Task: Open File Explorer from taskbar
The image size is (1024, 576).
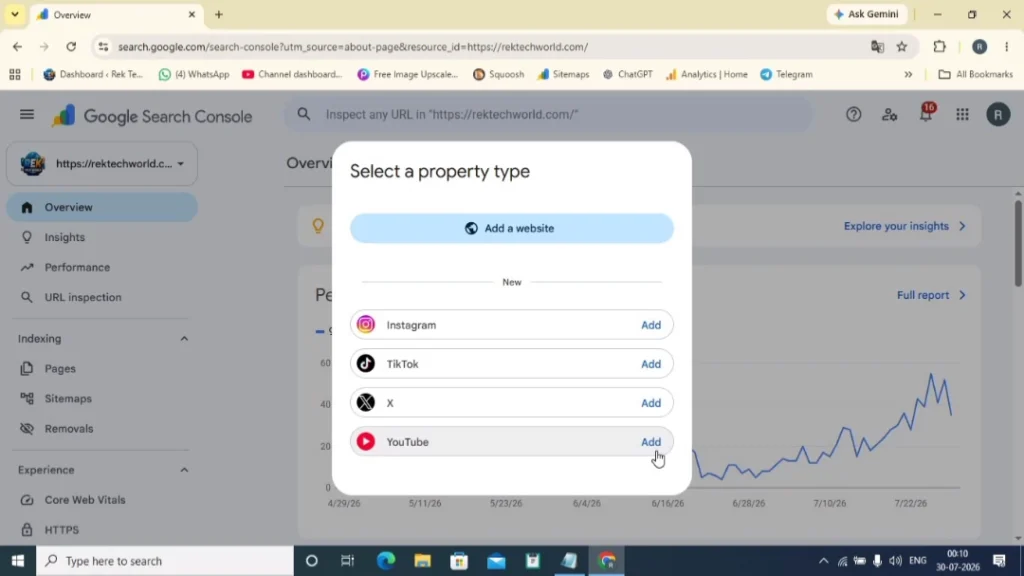Action: pos(423,561)
